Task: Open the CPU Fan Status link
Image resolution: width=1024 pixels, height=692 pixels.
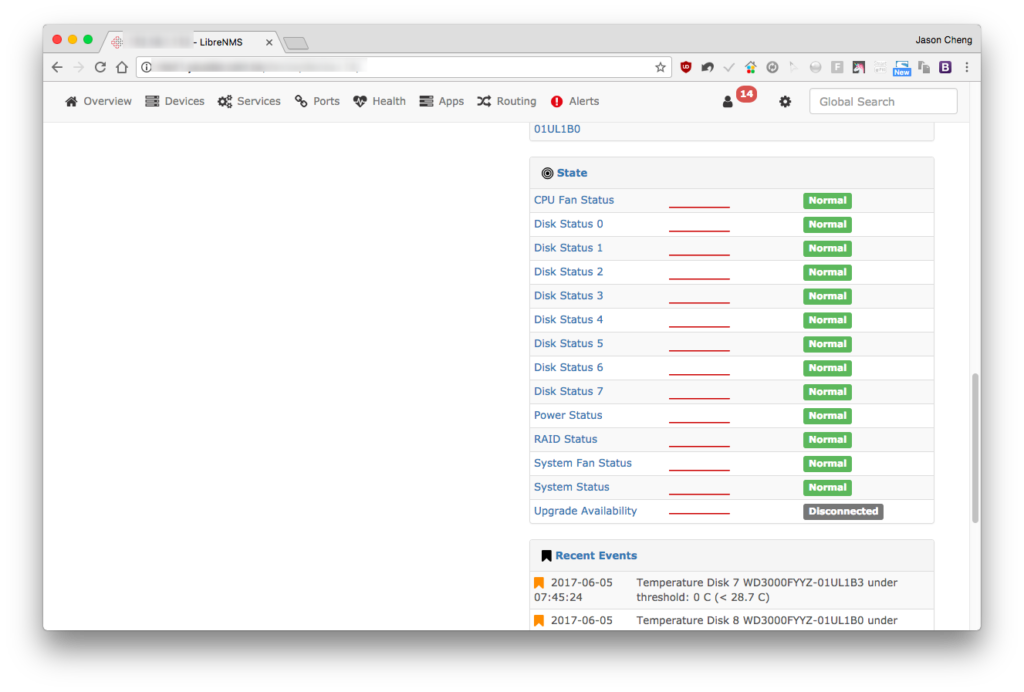Action: pos(574,200)
